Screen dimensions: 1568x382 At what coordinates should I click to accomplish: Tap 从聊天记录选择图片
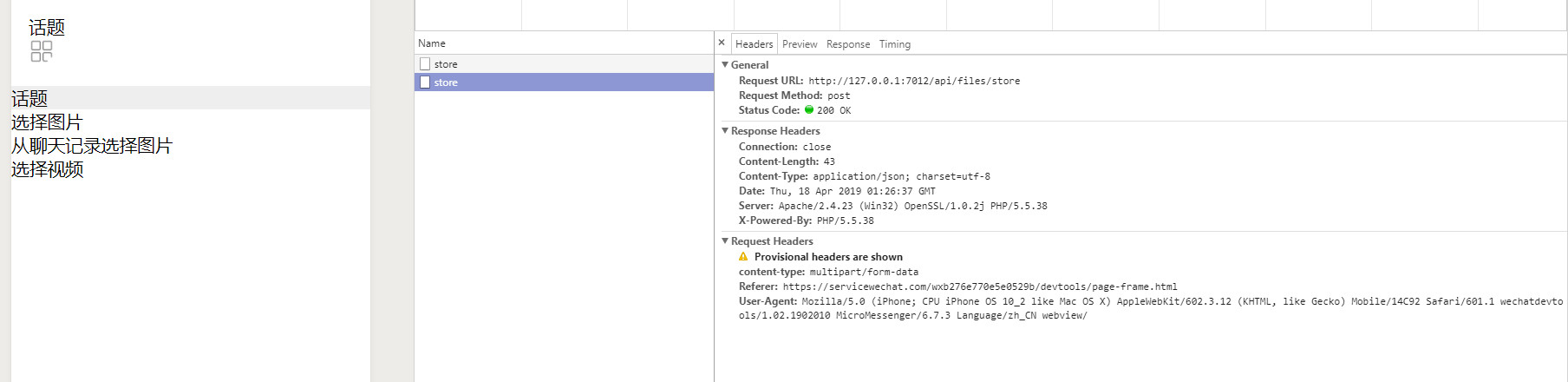point(92,146)
